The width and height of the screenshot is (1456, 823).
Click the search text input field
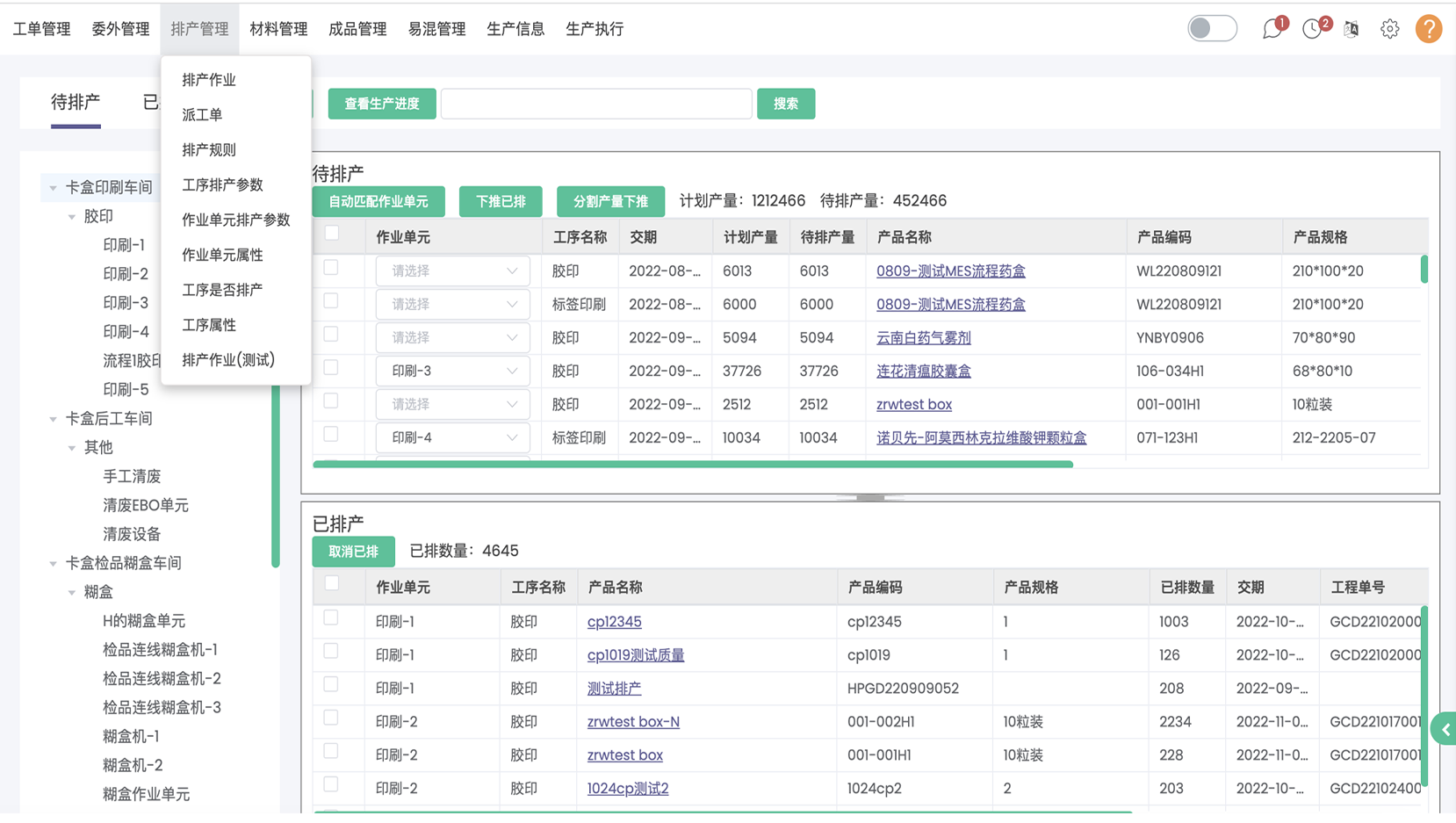pyautogui.click(x=596, y=104)
